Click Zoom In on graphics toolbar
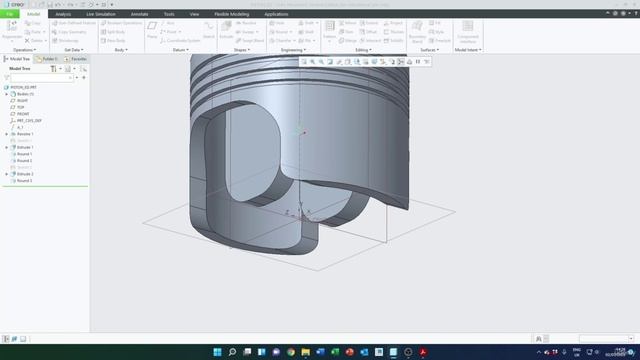640x360 pixels. [313, 62]
